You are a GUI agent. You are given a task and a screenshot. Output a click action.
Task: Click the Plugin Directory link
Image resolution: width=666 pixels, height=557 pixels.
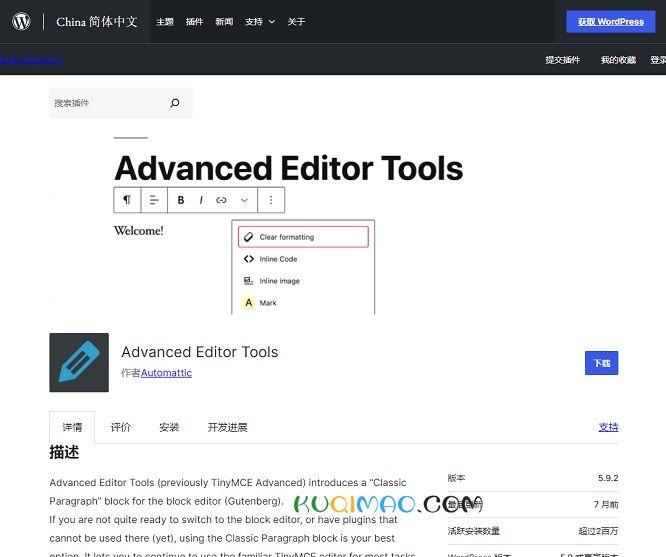coord(31,60)
